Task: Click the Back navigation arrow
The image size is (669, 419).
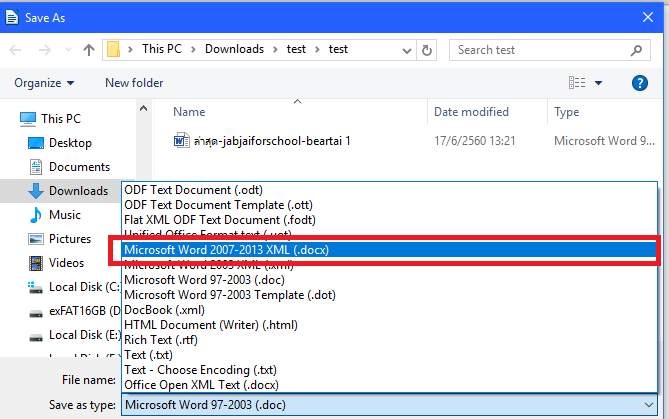Action: 15,50
